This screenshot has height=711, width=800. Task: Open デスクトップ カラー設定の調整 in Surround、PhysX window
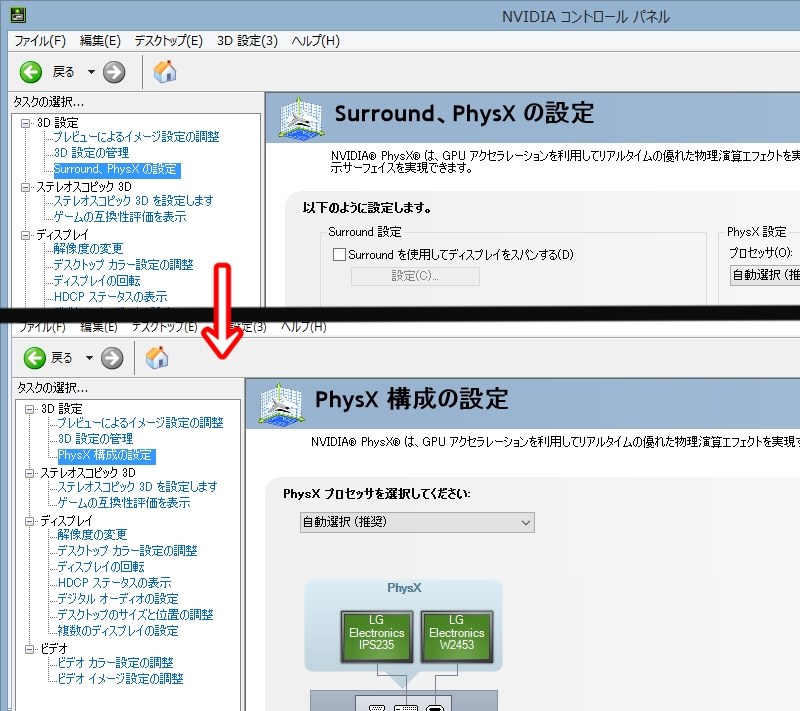coord(123,265)
